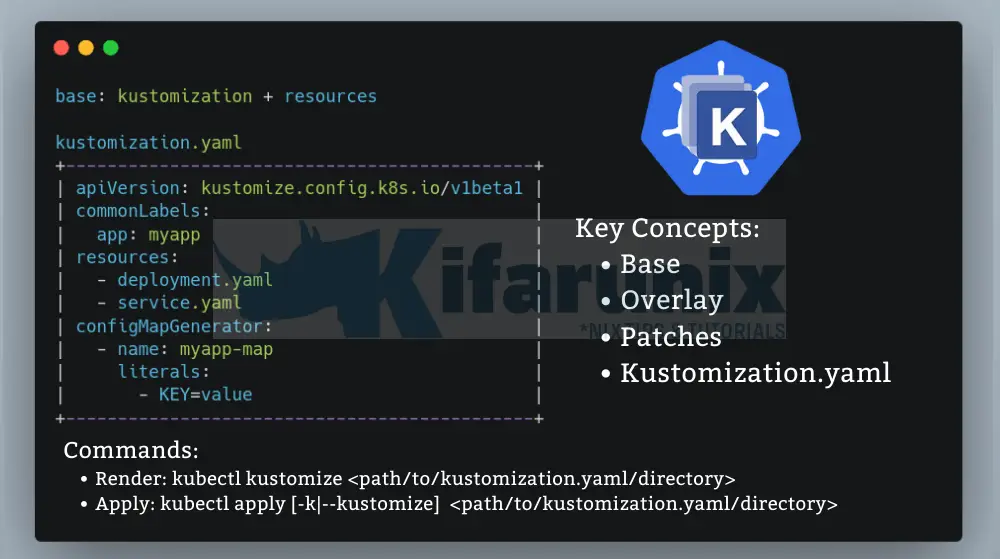The height and width of the screenshot is (559, 1000).
Task: Click the Commands heading
Action: pos(131,450)
